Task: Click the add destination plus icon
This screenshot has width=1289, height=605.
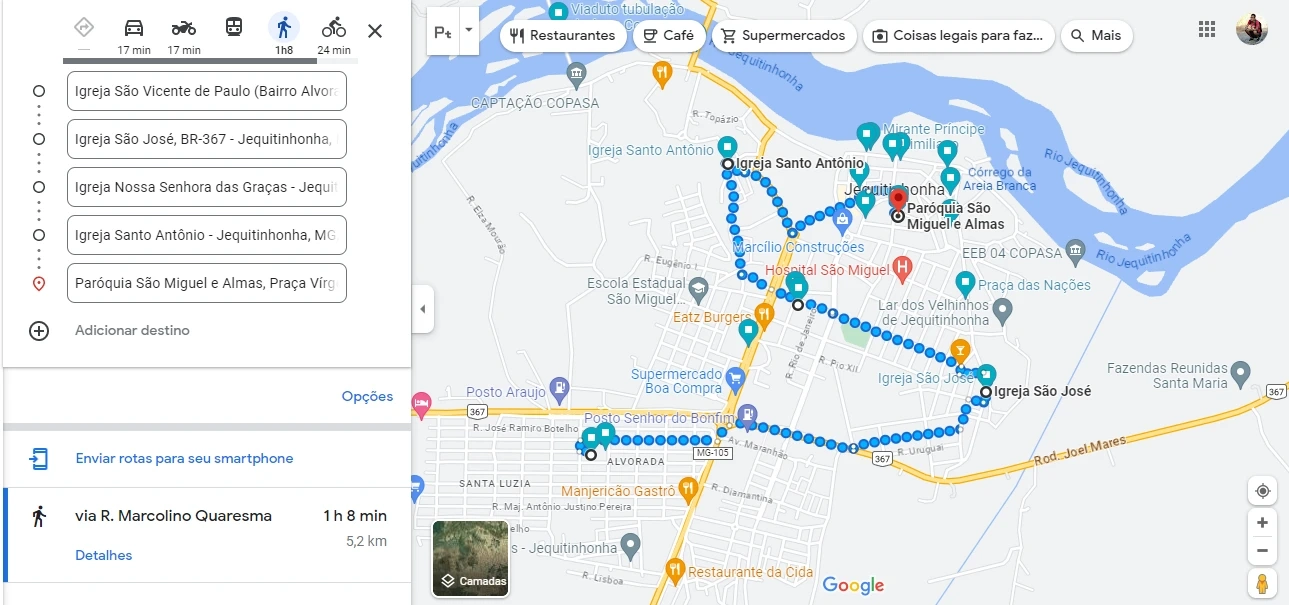Action: pos(39,331)
